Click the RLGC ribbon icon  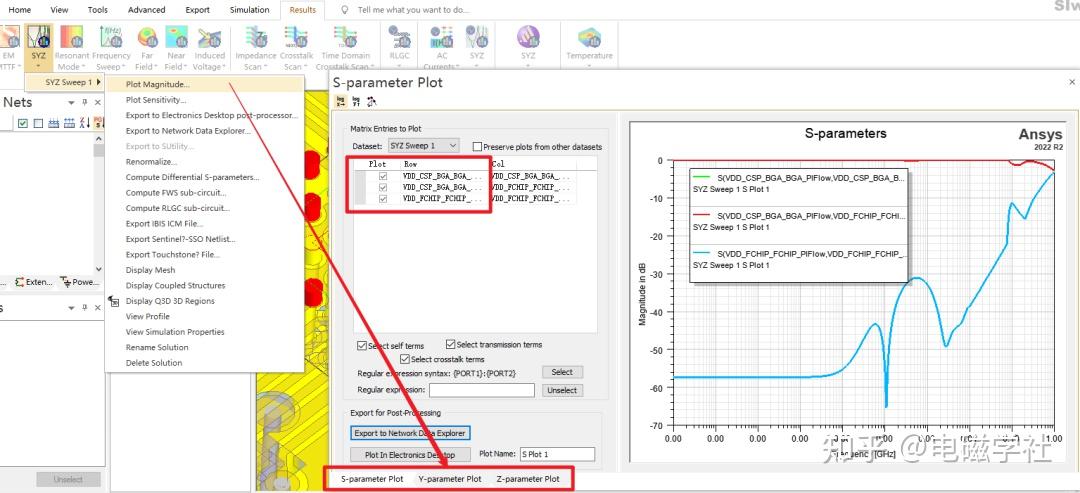tap(399, 37)
